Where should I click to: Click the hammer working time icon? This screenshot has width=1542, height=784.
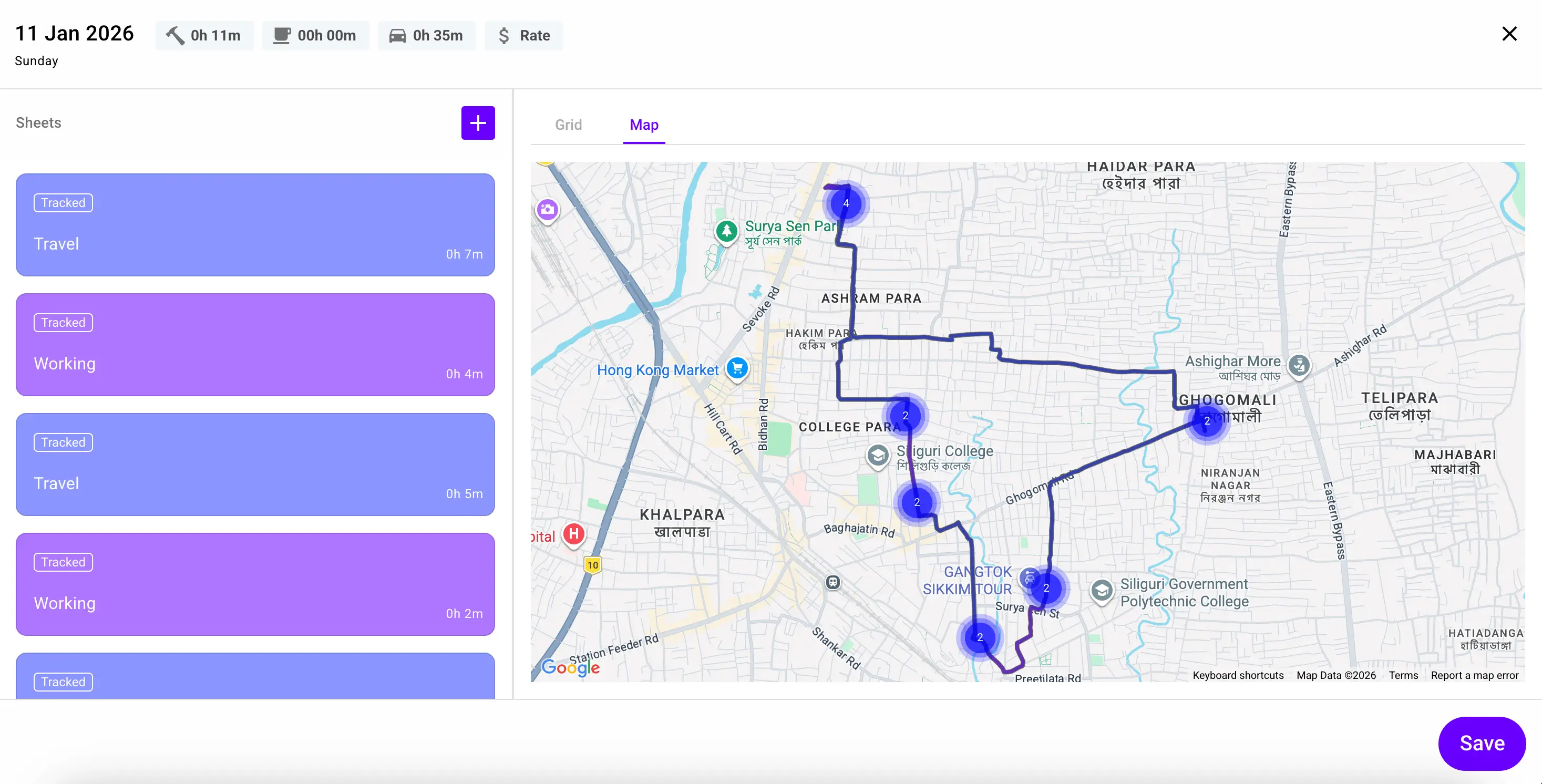pos(175,36)
